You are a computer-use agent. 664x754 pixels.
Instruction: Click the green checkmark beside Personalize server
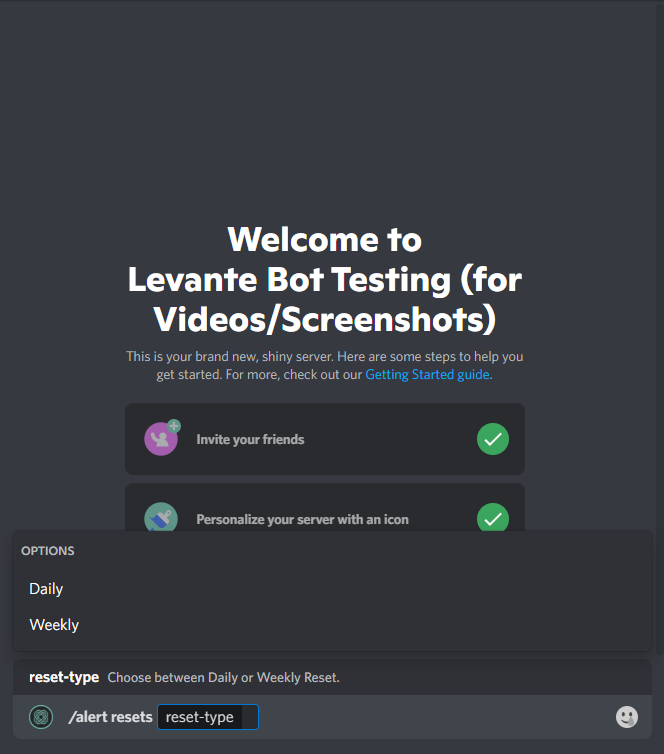(493, 517)
